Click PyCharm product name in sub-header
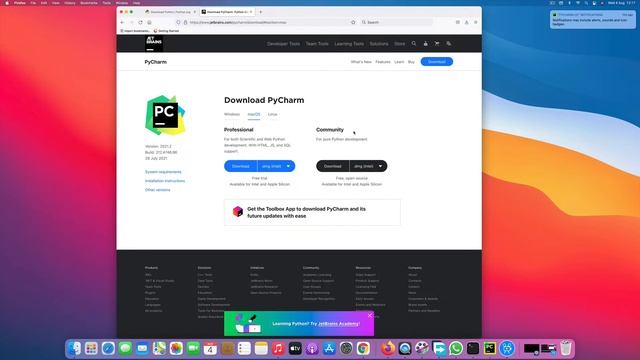The height and width of the screenshot is (360, 640). [156, 62]
